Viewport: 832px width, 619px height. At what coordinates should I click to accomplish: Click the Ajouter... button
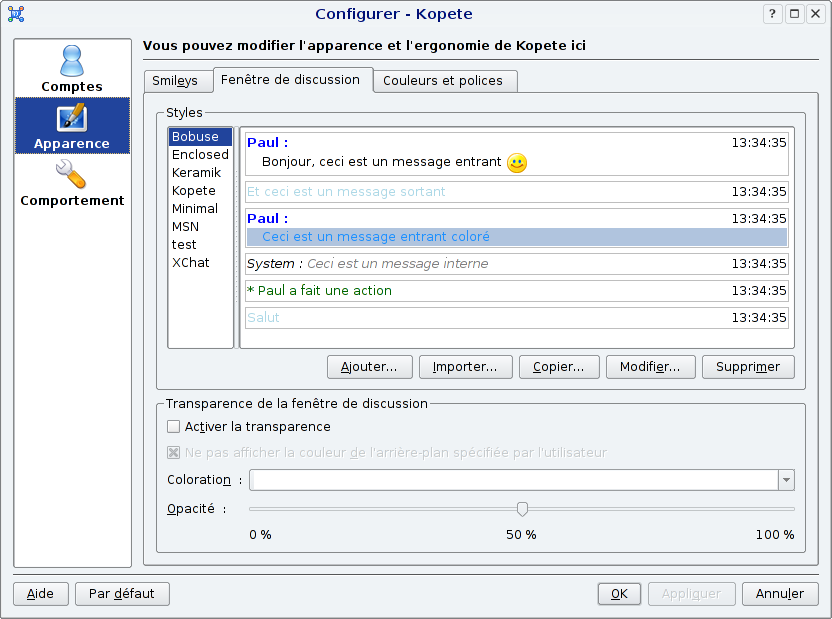pos(369,367)
